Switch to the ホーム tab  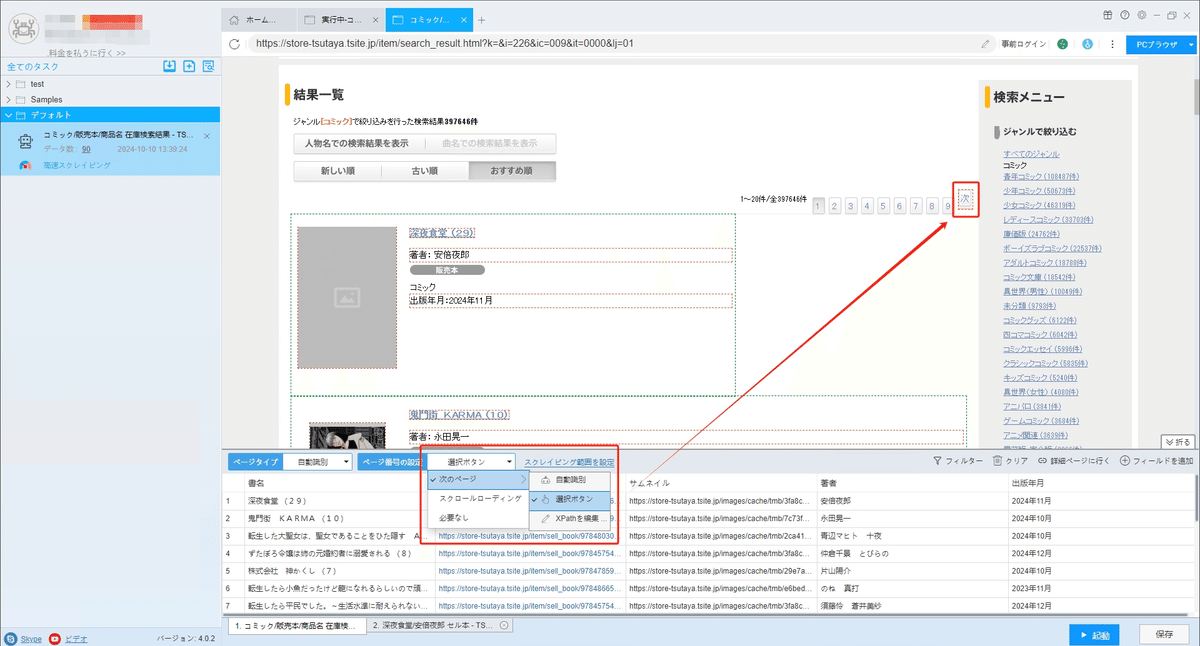pos(260,19)
